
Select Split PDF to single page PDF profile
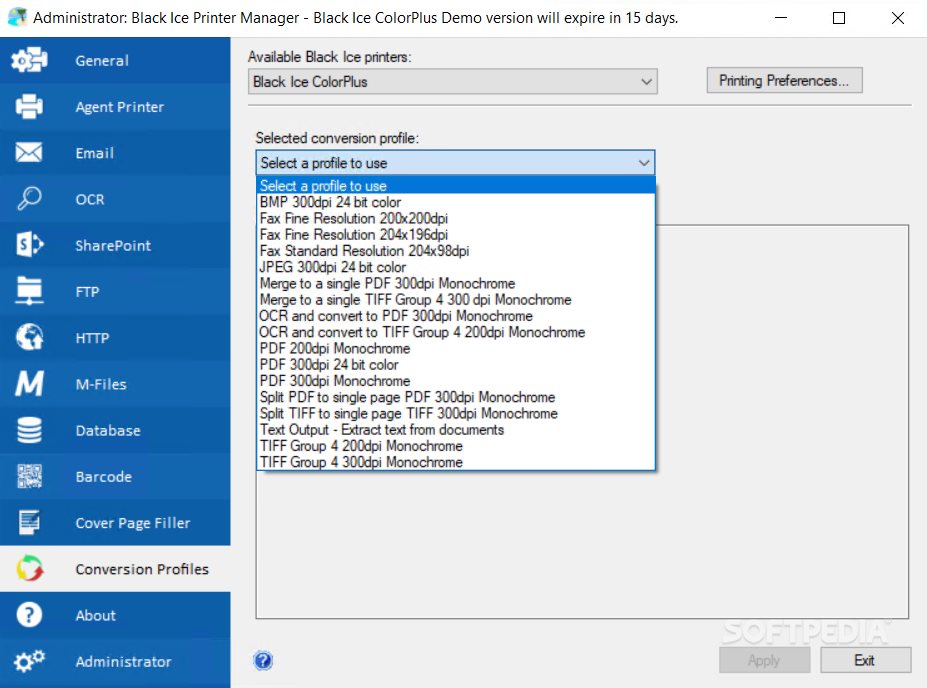tap(456, 397)
